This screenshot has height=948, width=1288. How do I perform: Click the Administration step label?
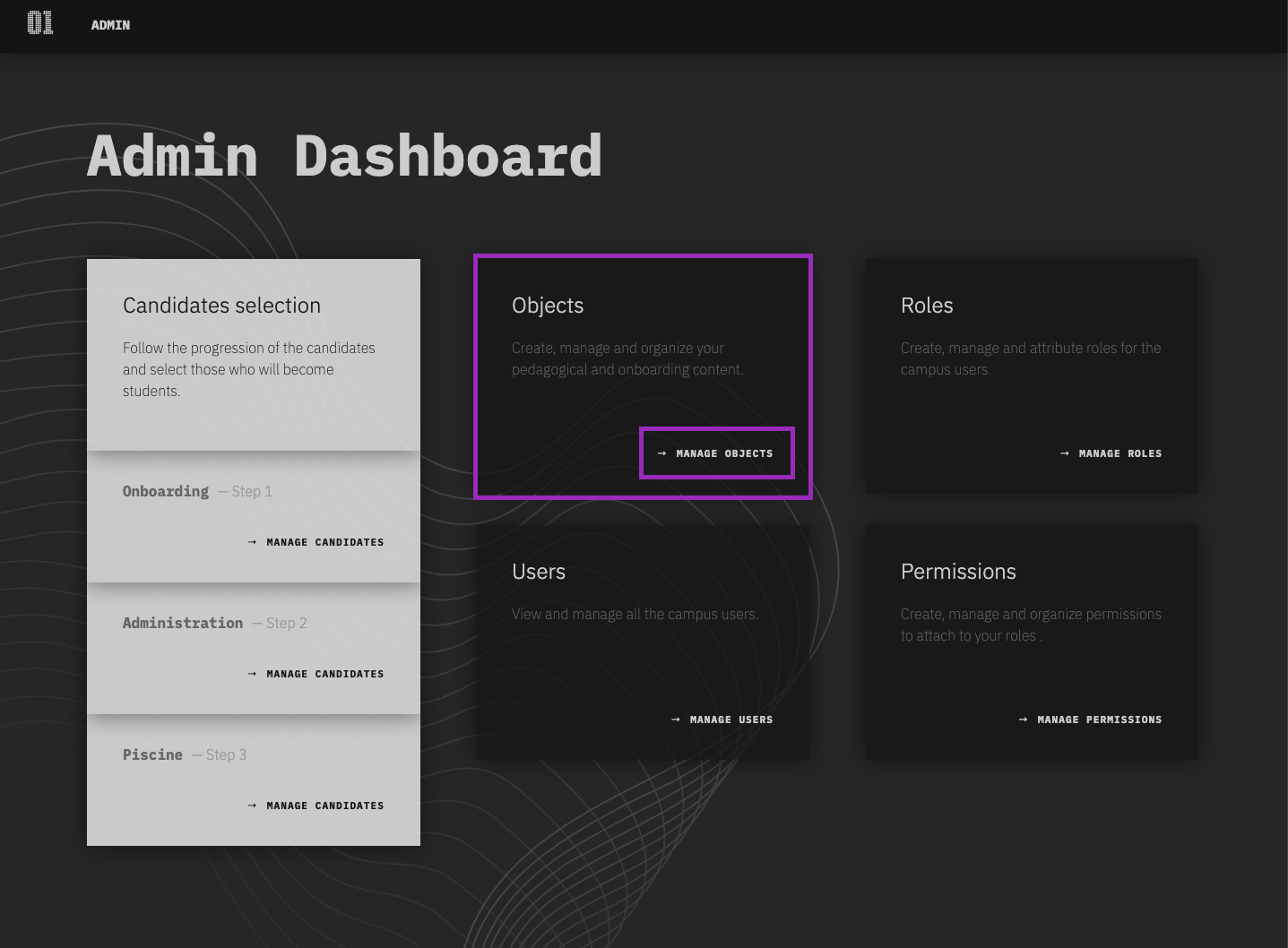pyautogui.click(x=183, y=623)
